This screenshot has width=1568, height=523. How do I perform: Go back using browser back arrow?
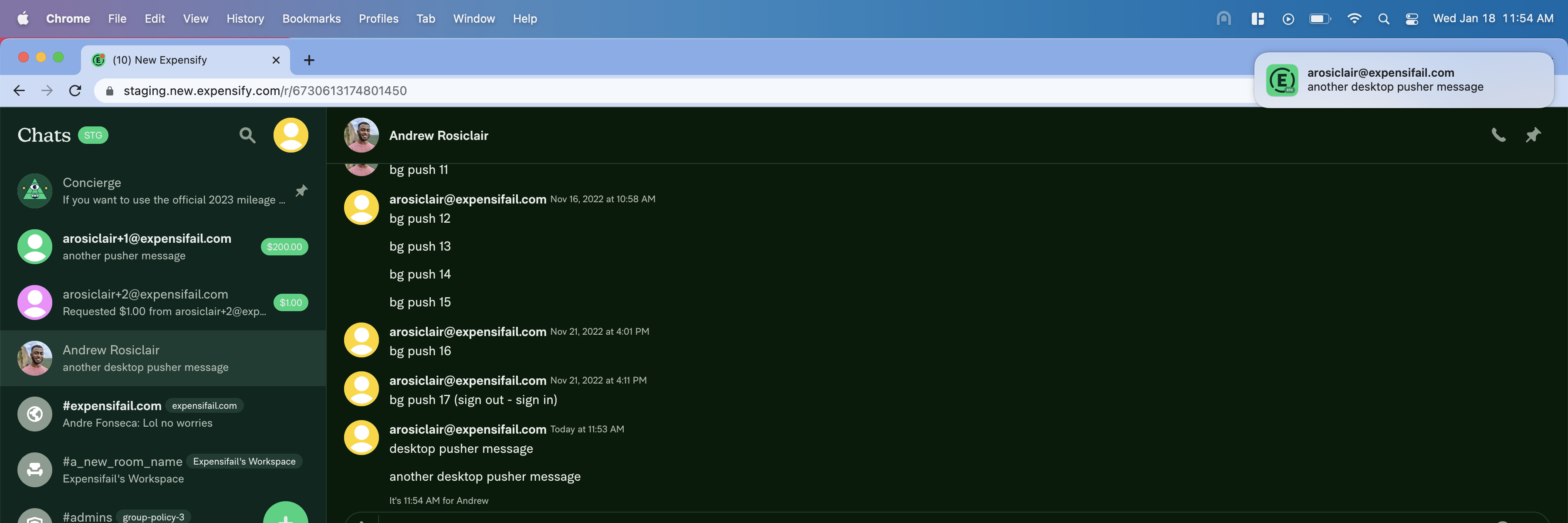20,91
